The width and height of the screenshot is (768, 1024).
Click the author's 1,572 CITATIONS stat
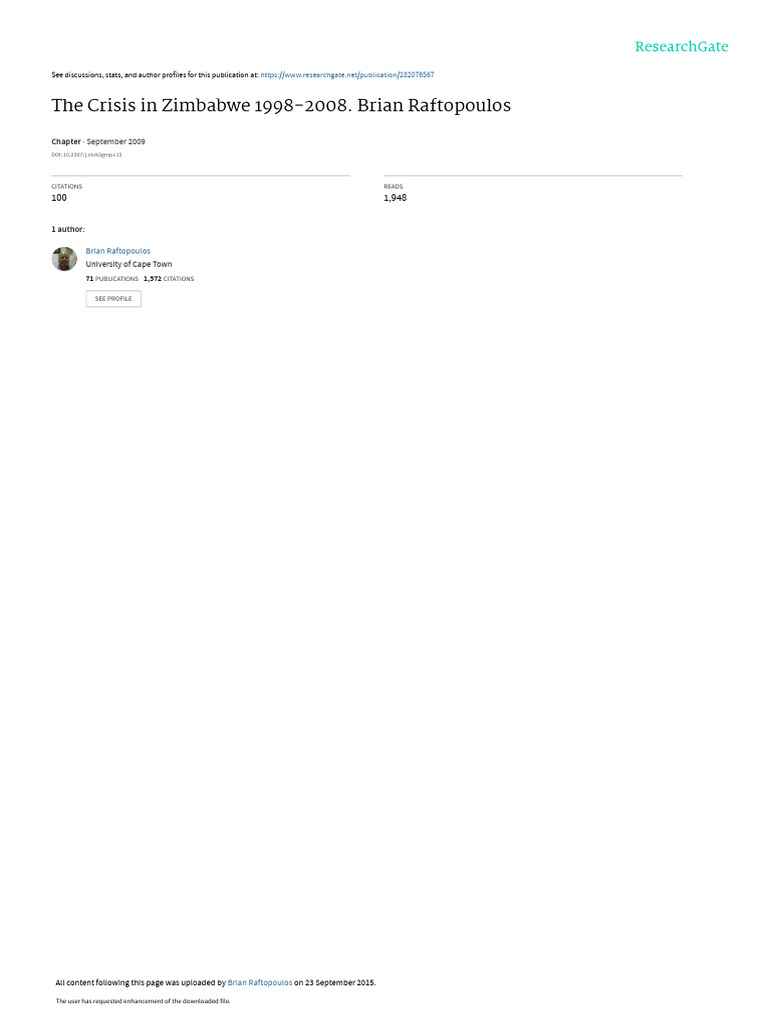click(x=169, y=279)
